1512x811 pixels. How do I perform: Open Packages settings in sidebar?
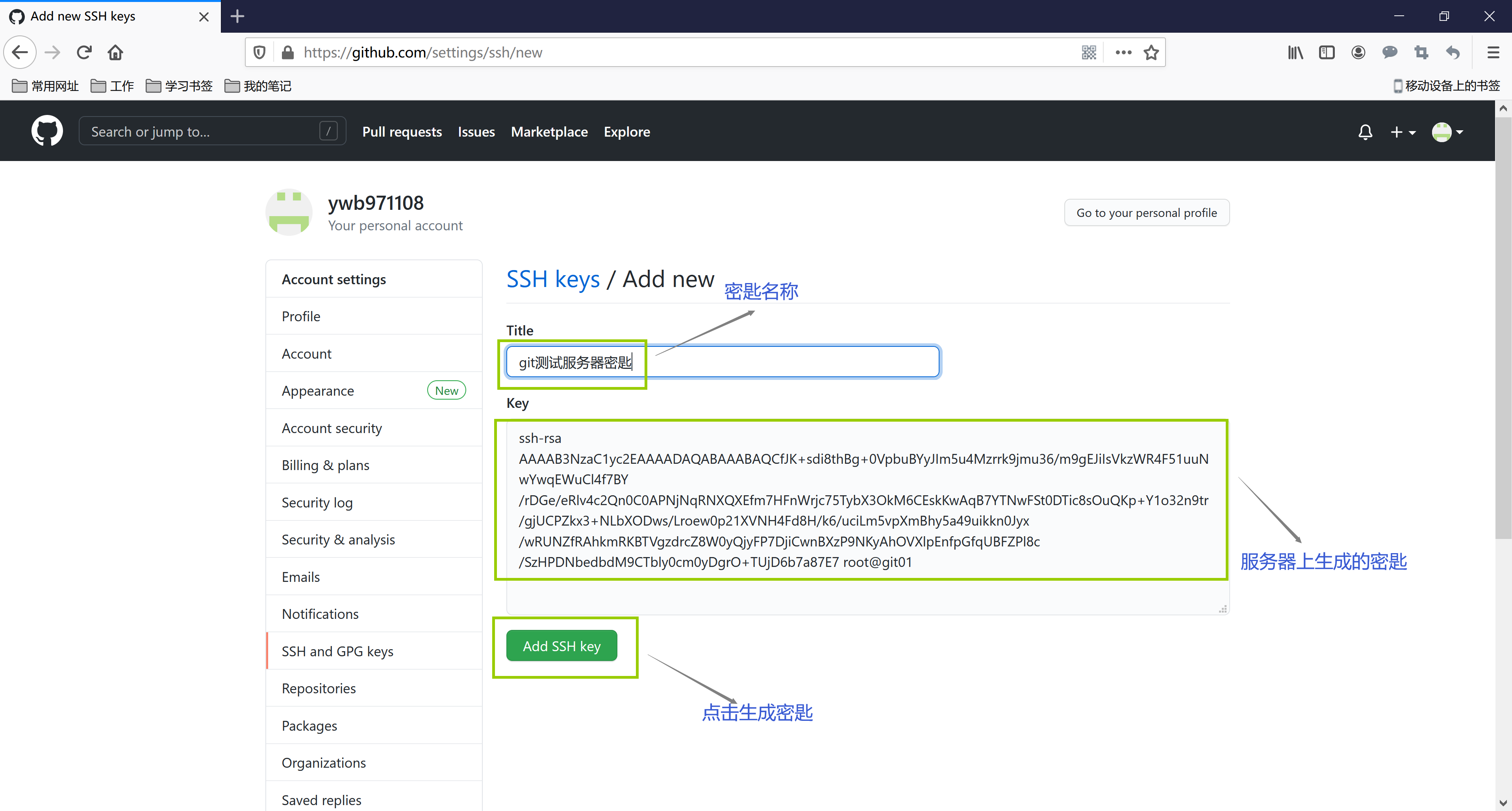pos(374,725)
